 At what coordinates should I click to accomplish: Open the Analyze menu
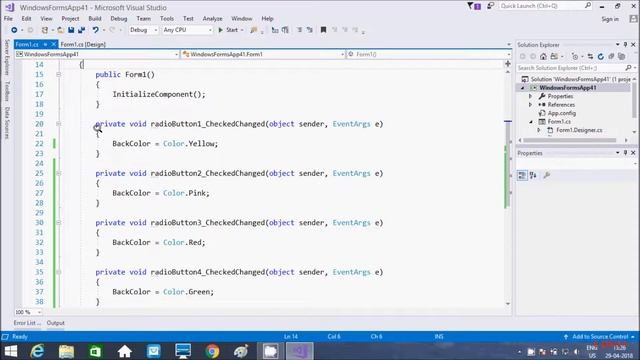(x=212, y=18)
